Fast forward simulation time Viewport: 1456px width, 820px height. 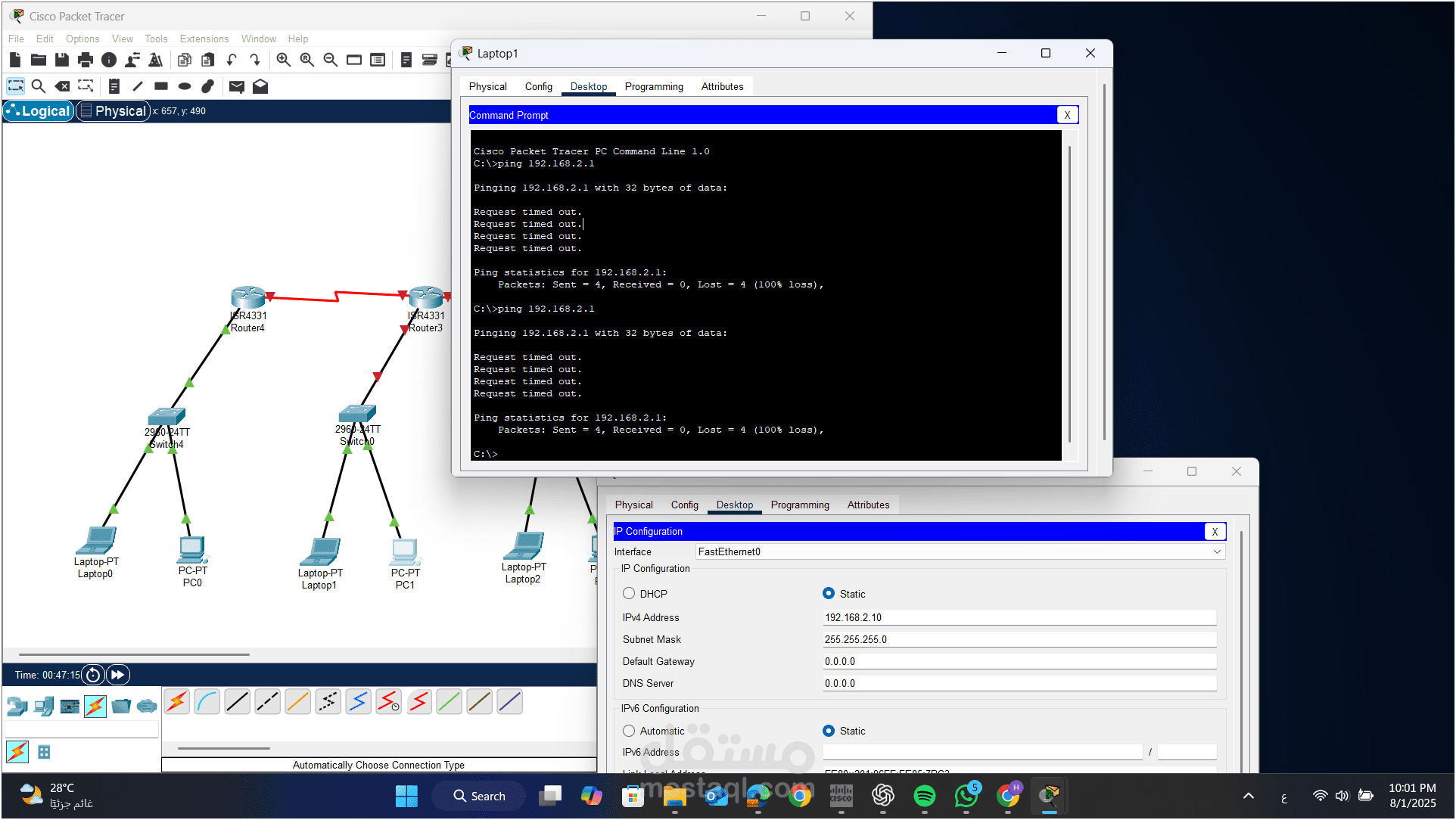pyautogui.click(x=118, y=675)
